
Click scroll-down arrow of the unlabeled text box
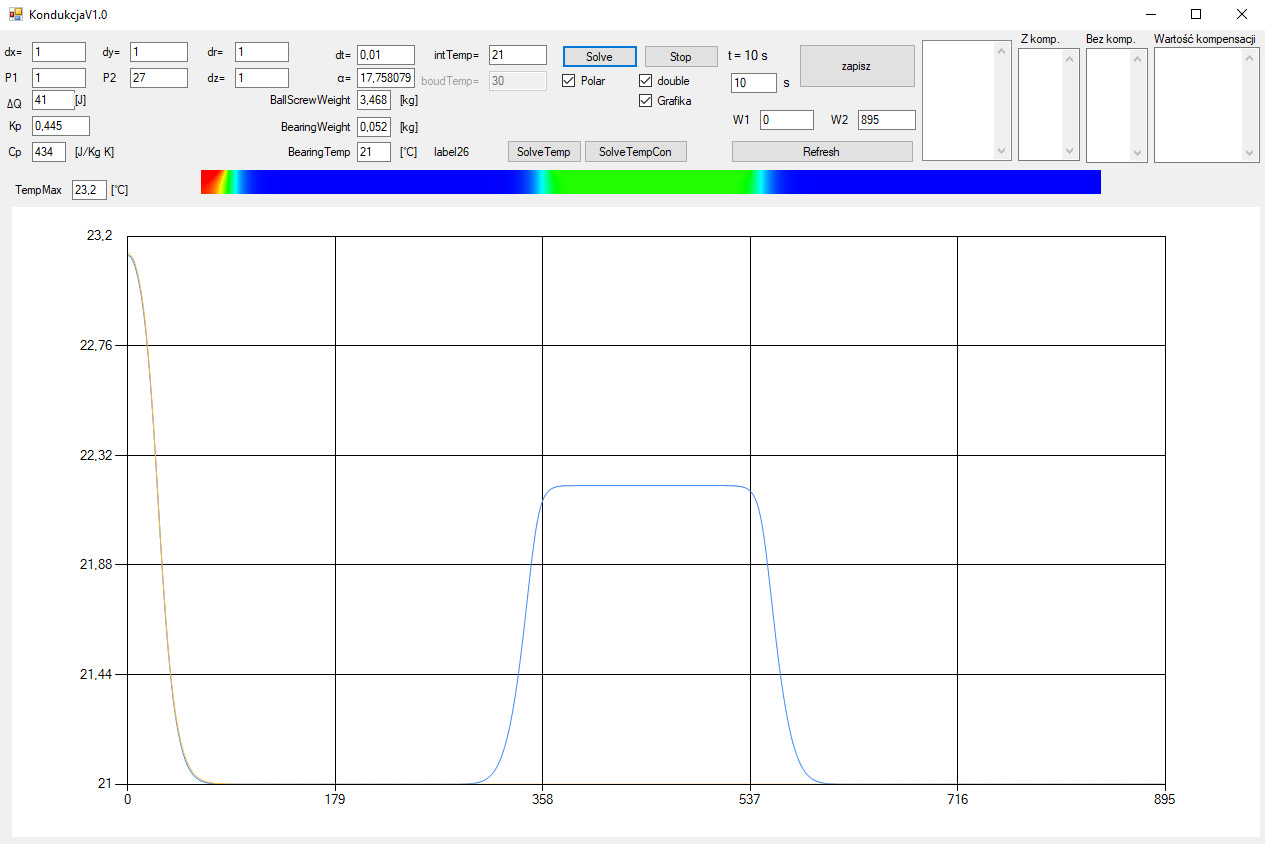[1003, 151]
